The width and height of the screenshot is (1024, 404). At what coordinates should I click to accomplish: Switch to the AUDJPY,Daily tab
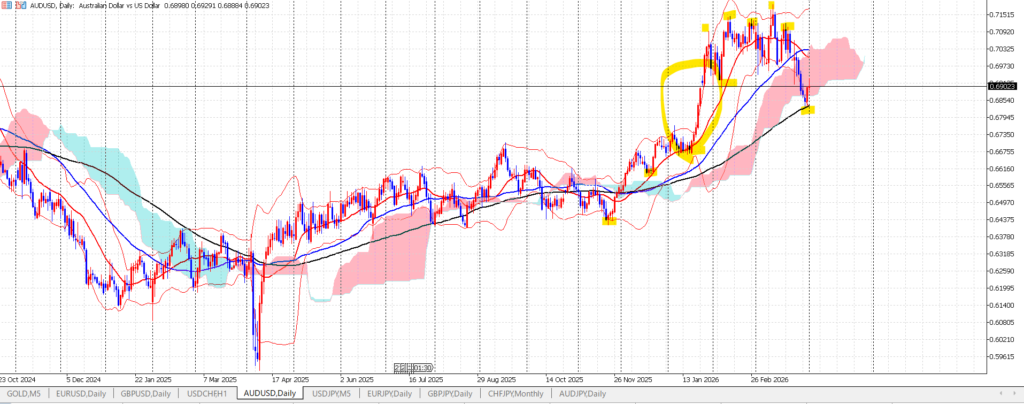[583, 394]
